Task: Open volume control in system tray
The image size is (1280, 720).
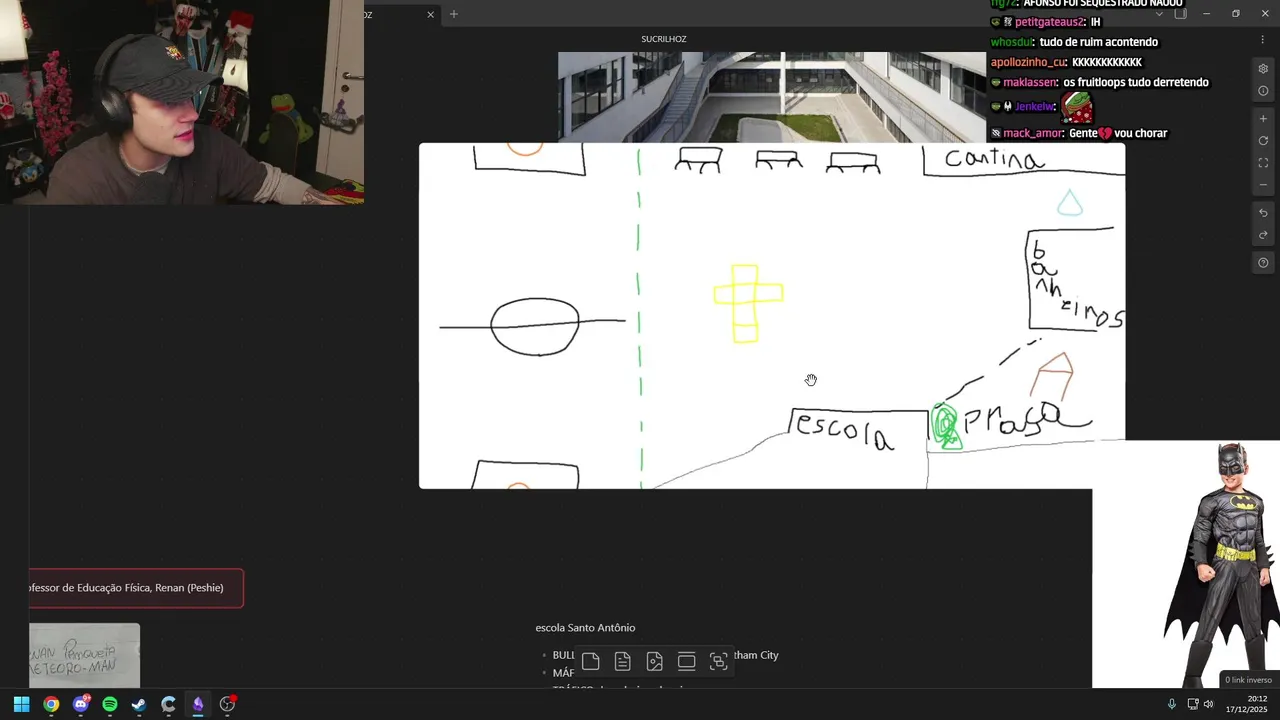Action: pyautogui.click(x=1208, y=704)
